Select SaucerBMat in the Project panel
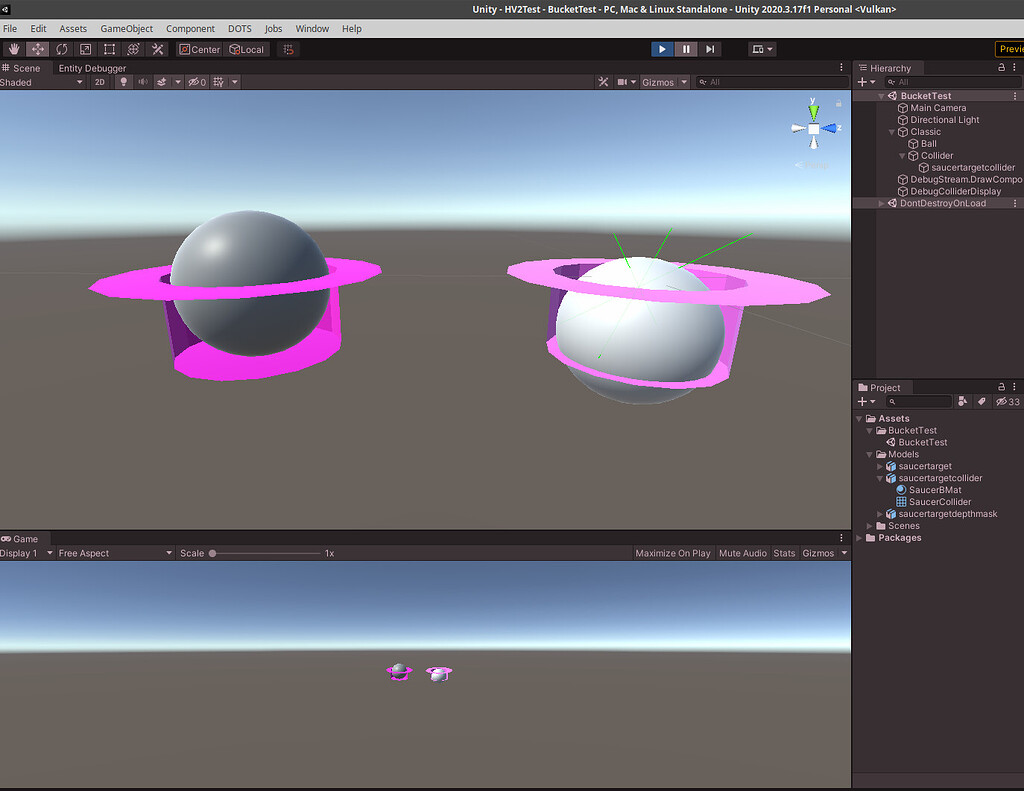This screenshot has height=791, width=1024. (935, 489)
